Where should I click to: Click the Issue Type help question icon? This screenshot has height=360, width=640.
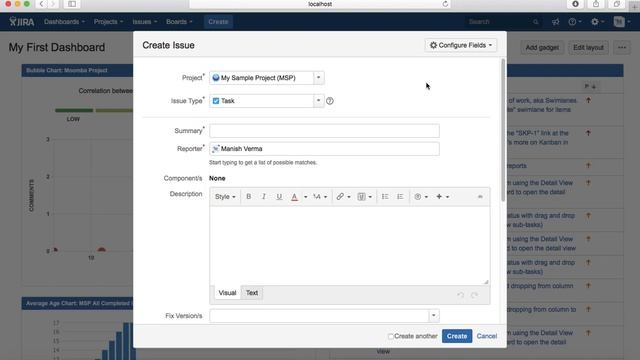pos(330,101)
